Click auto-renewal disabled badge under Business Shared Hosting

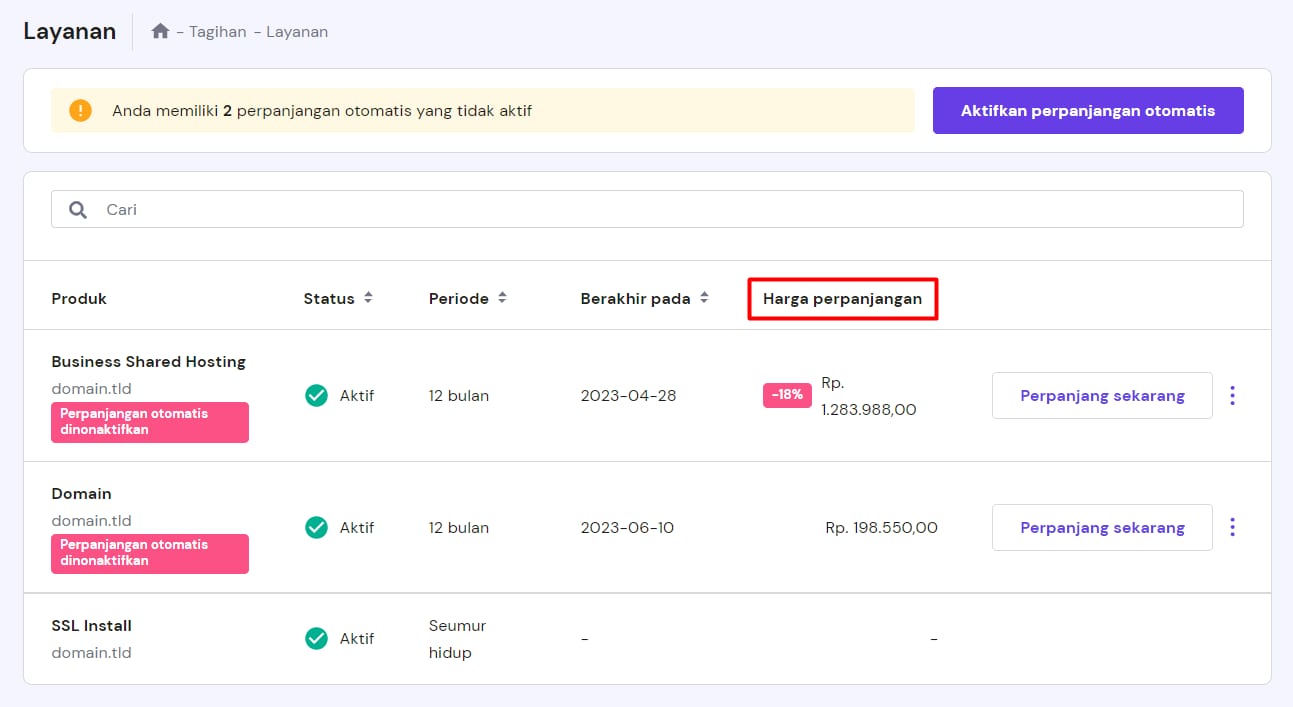[x=150, y=422]
